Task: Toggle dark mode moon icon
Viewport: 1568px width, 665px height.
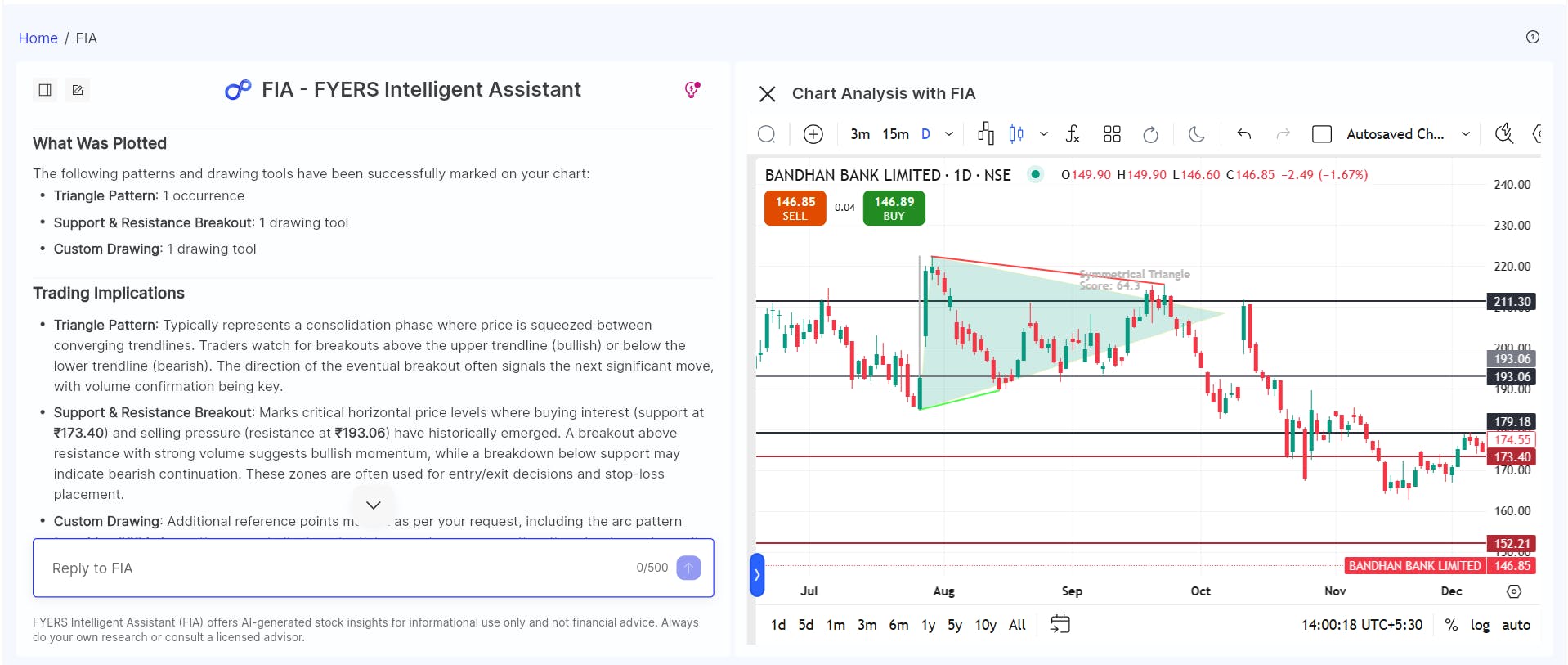Action: [1196, 134]
